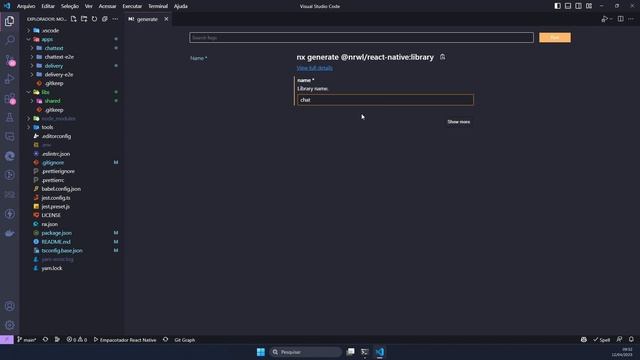Open the Testing flask icon
This screenshot has width=640, height=360.
tap(10, 118)
